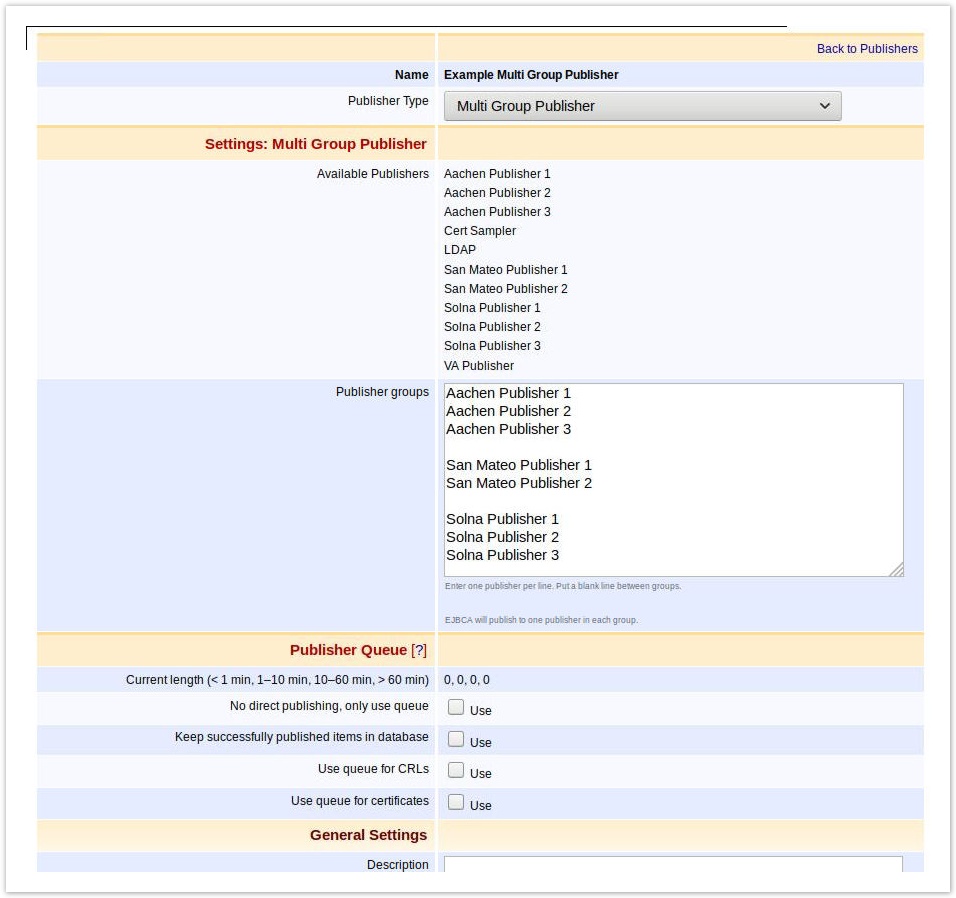This screenshot has height=898, width=956.
Task: Click 'Solna Publisher 1' line inside the groups box
Action: click(x=502, y=519)
